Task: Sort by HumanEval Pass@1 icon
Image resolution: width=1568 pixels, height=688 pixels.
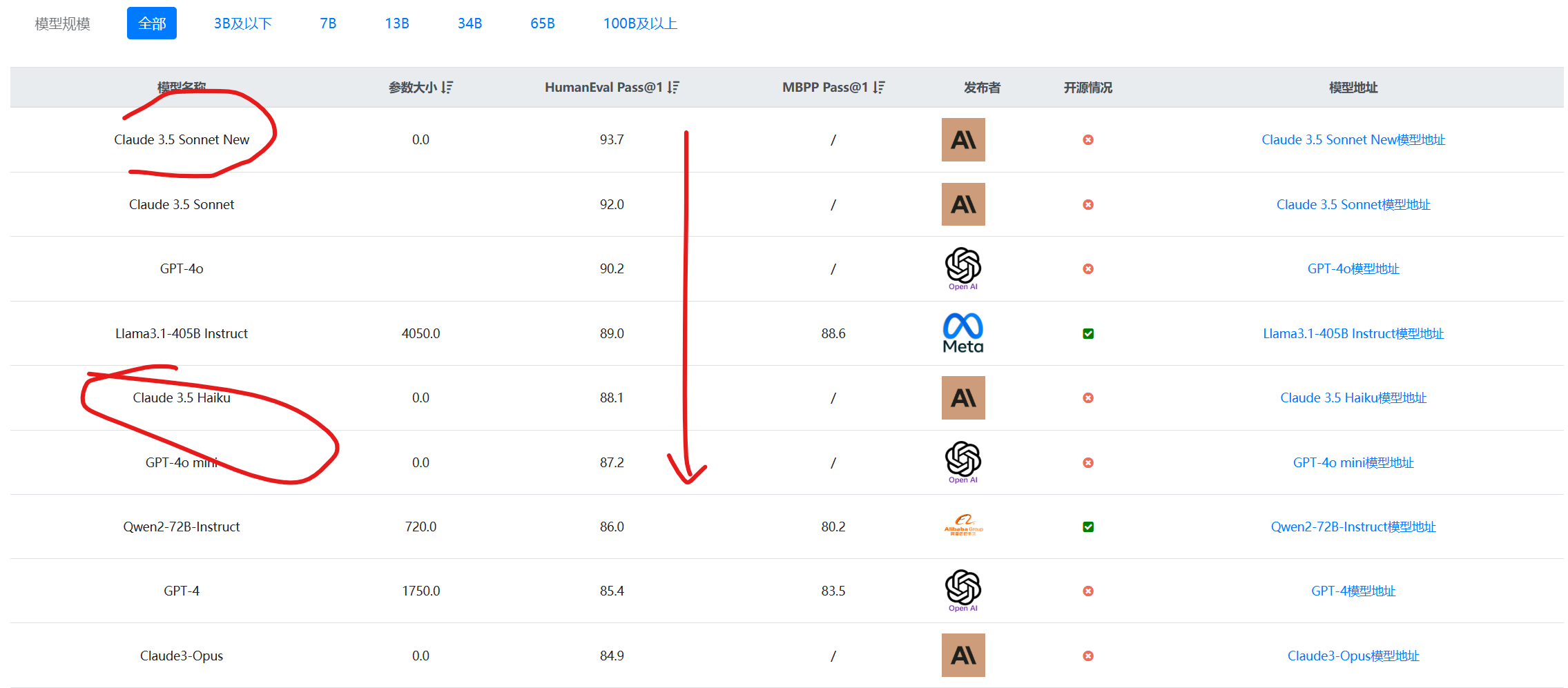Action: click(x=673, y=88)
